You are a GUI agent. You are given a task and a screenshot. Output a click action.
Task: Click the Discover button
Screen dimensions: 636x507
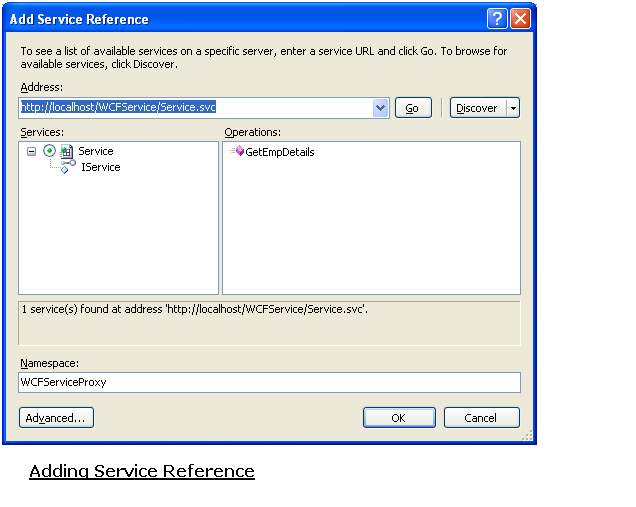(478, 108)
